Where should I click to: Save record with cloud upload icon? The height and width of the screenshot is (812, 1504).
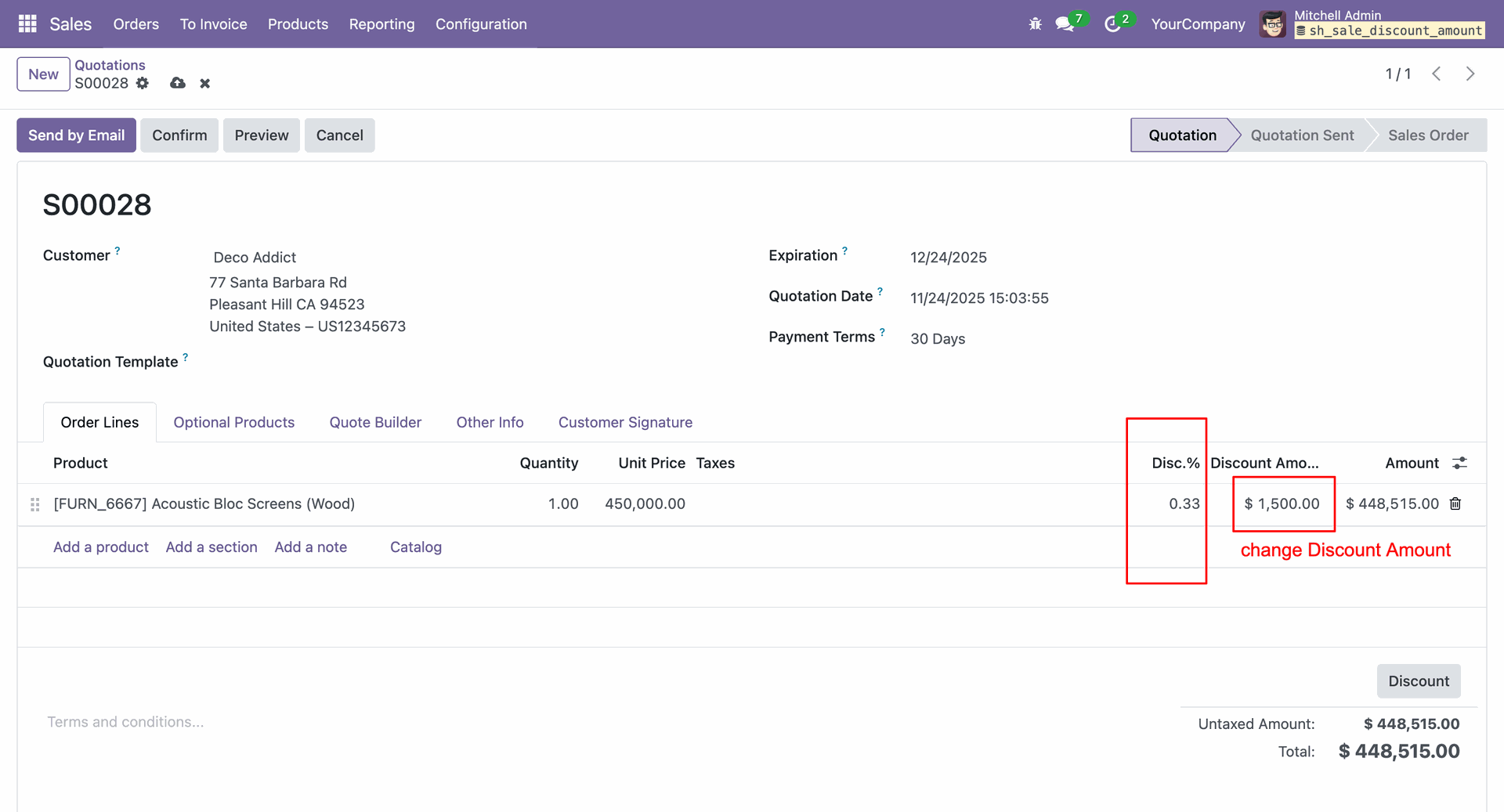point(178,83)
